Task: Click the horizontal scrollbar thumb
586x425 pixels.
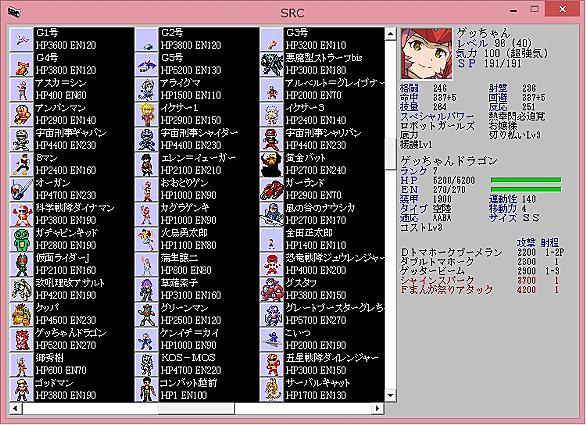Action: 197,408
